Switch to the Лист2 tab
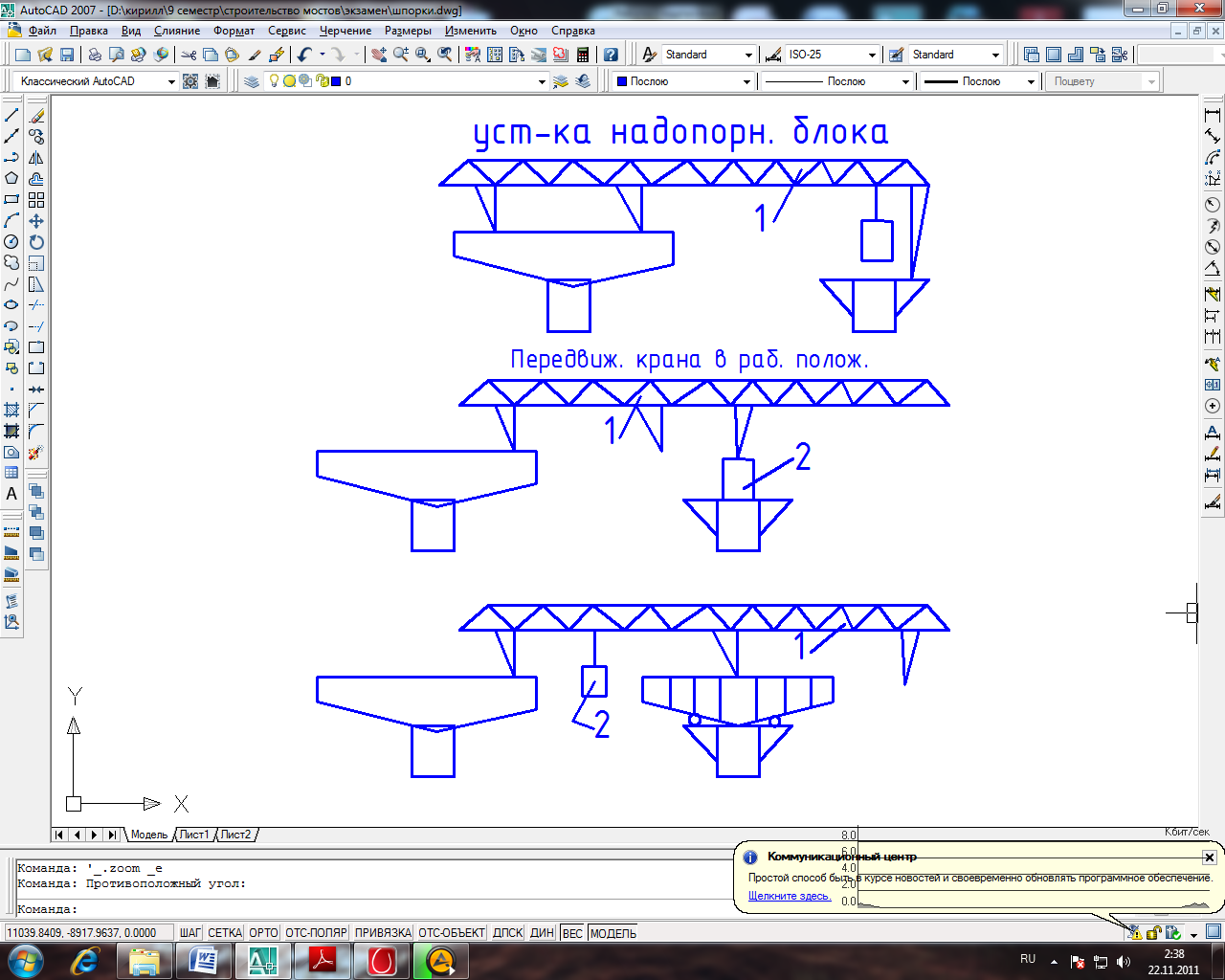The height and width of the screenshot is (980, 1225). 236,835
